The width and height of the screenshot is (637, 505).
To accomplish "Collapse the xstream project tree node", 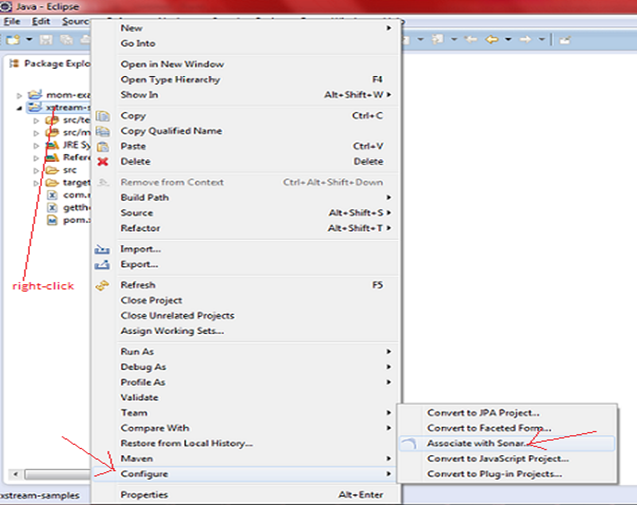I will (19, 108).
